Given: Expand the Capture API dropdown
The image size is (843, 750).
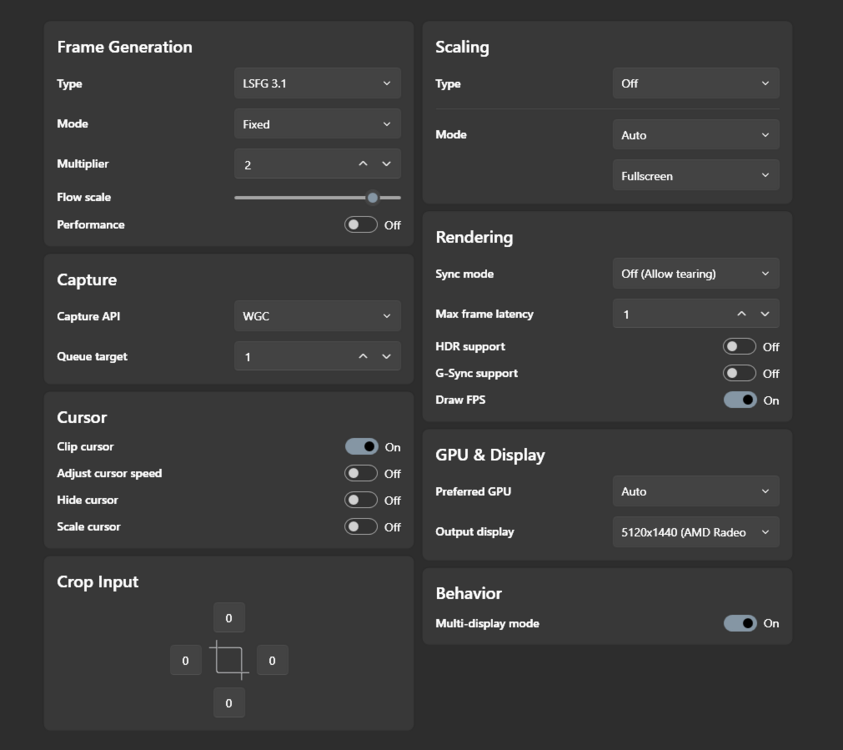Looking at the screenshot, I should pos(317,316).
